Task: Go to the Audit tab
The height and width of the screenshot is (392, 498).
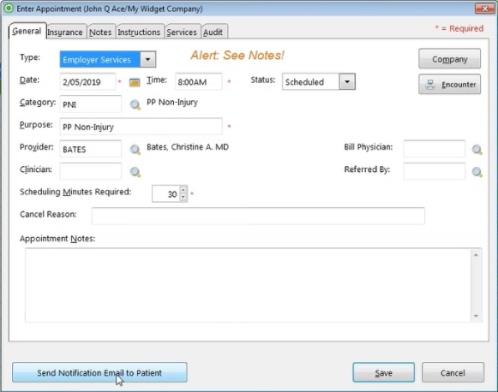Action: (213, 32)
